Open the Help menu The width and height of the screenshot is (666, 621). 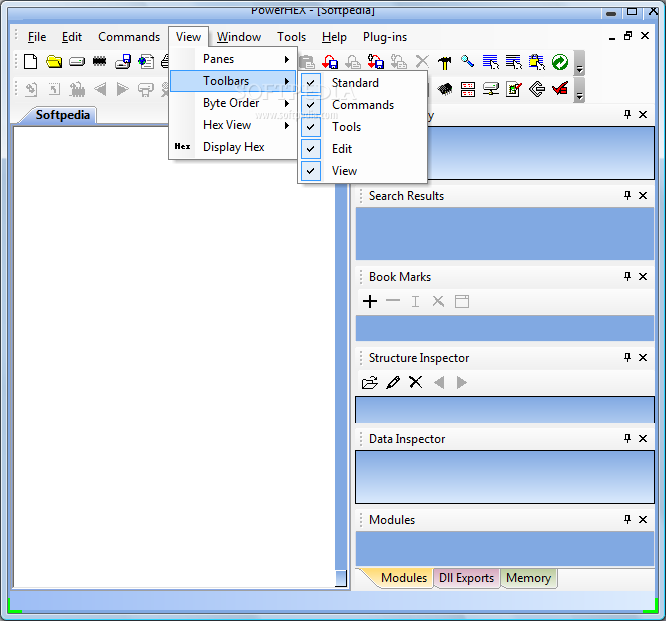point(334,37)
